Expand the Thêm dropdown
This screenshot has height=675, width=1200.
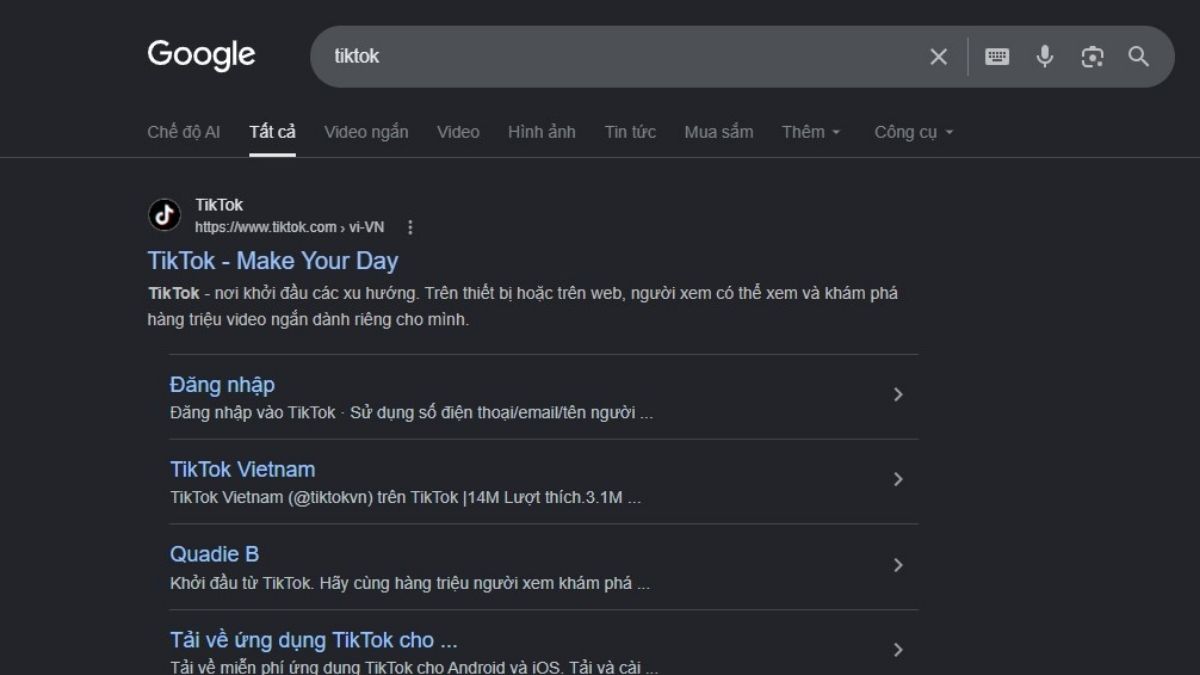[x=812, y=132]
